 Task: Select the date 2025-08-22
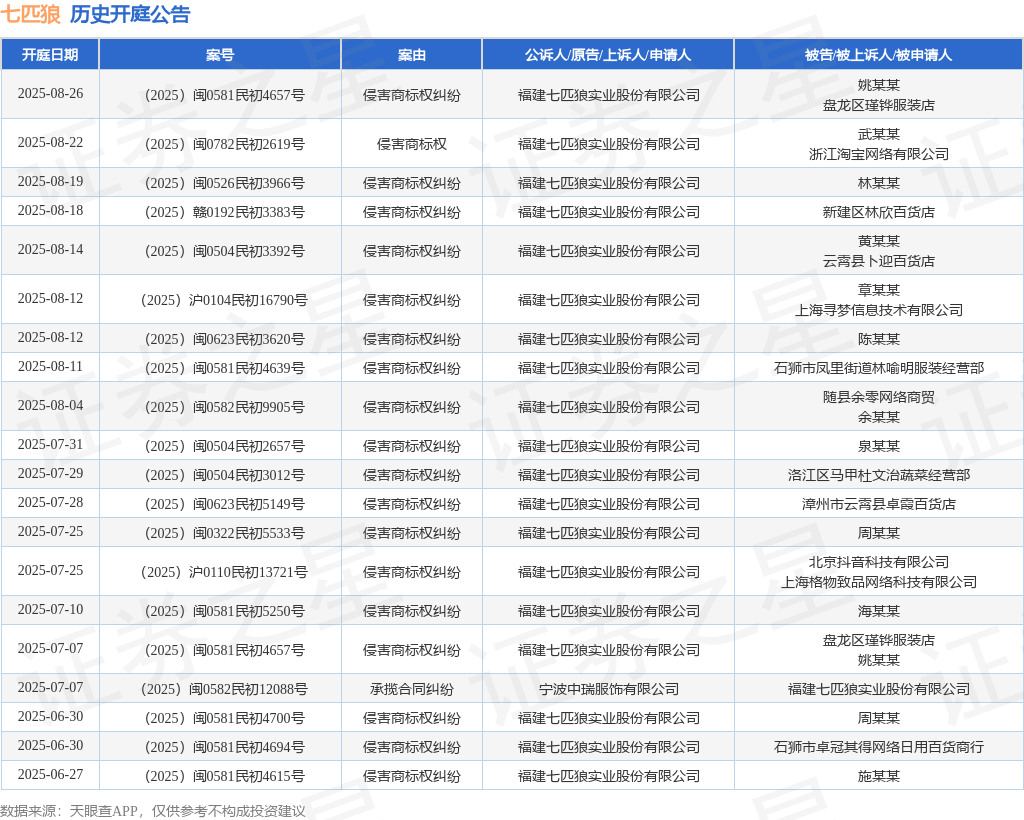coord(50,142)
